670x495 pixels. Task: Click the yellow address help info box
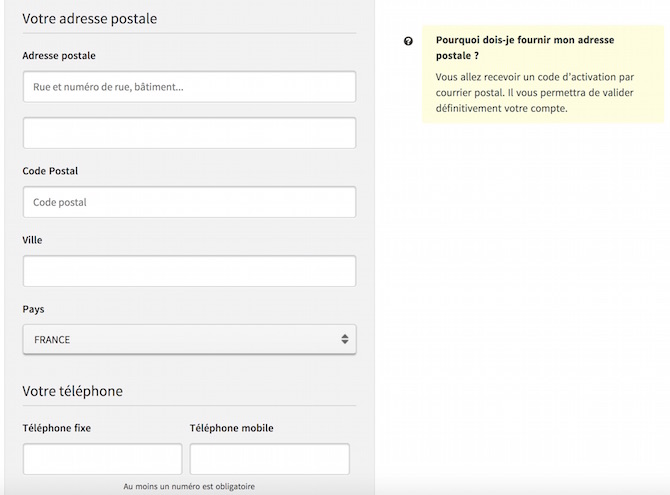click(543, 74)
